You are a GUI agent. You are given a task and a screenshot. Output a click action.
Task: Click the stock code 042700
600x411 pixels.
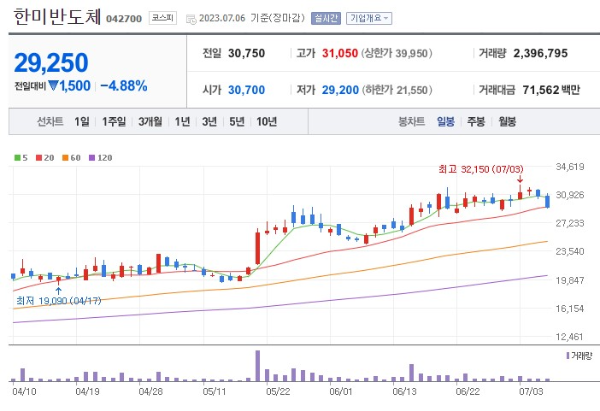[x=124, y=19]
